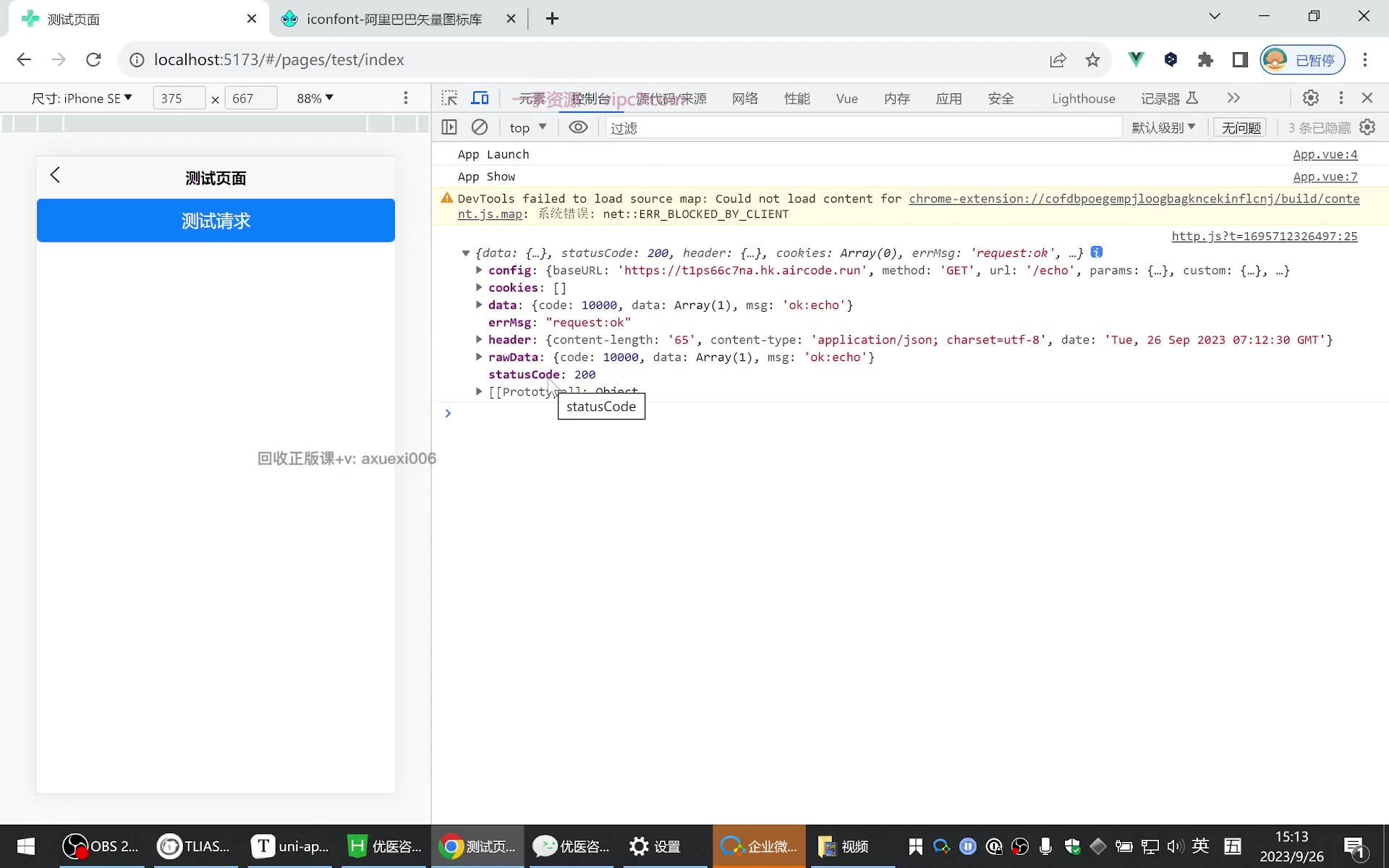Collapse the logged response object
Viewport: 1389px width, 868px height.
(466, 253)
